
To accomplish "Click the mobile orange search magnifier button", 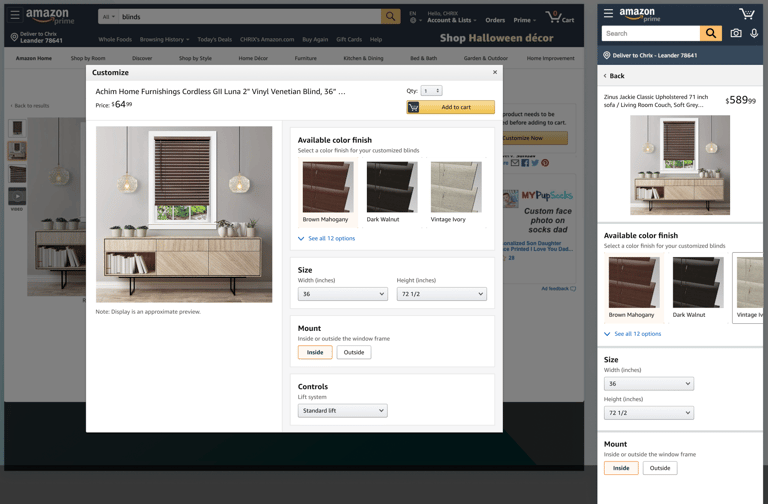I will (711, 33).
